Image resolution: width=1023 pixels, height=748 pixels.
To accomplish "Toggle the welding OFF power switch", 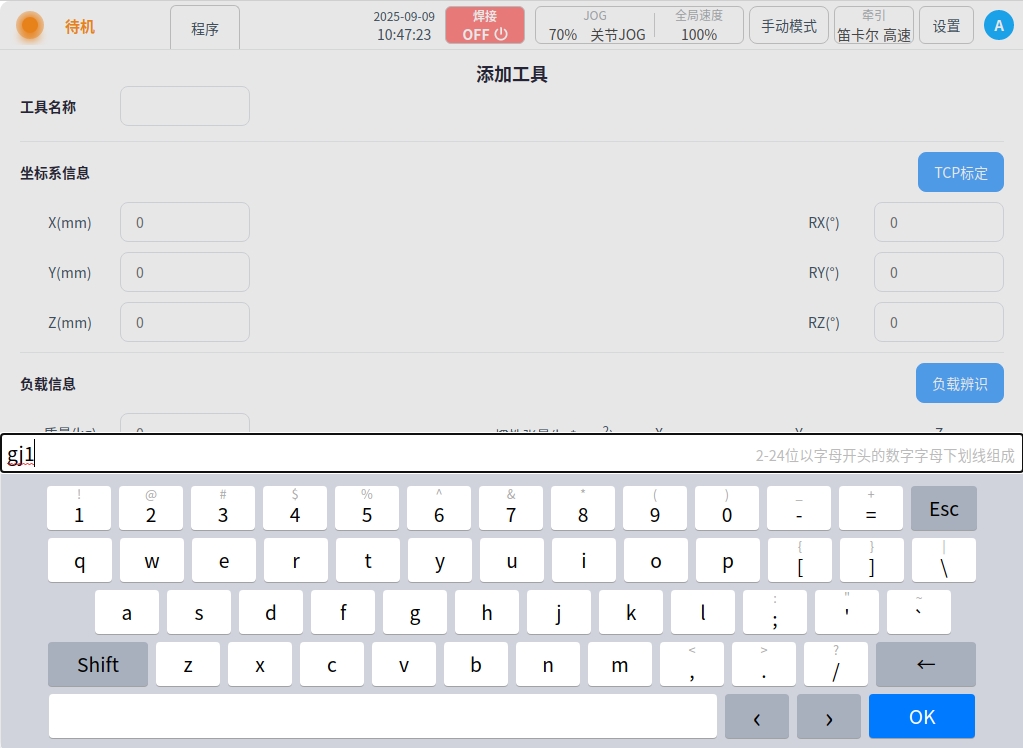I will [484, 26].
